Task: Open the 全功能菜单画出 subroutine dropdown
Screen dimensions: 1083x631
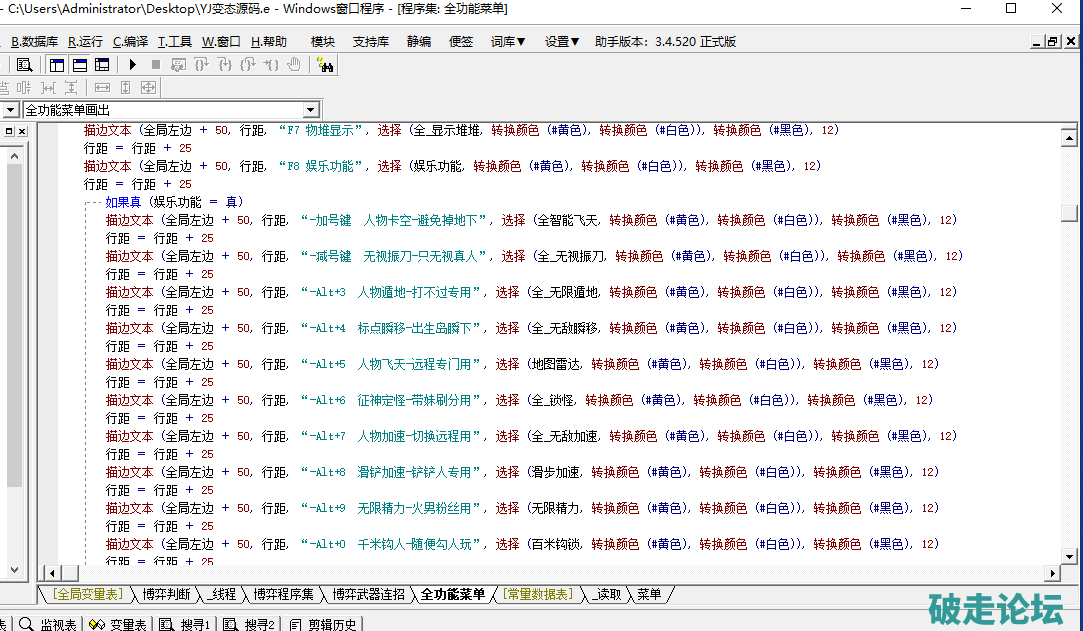Action: pyautogui.click(x=310, y=110)
